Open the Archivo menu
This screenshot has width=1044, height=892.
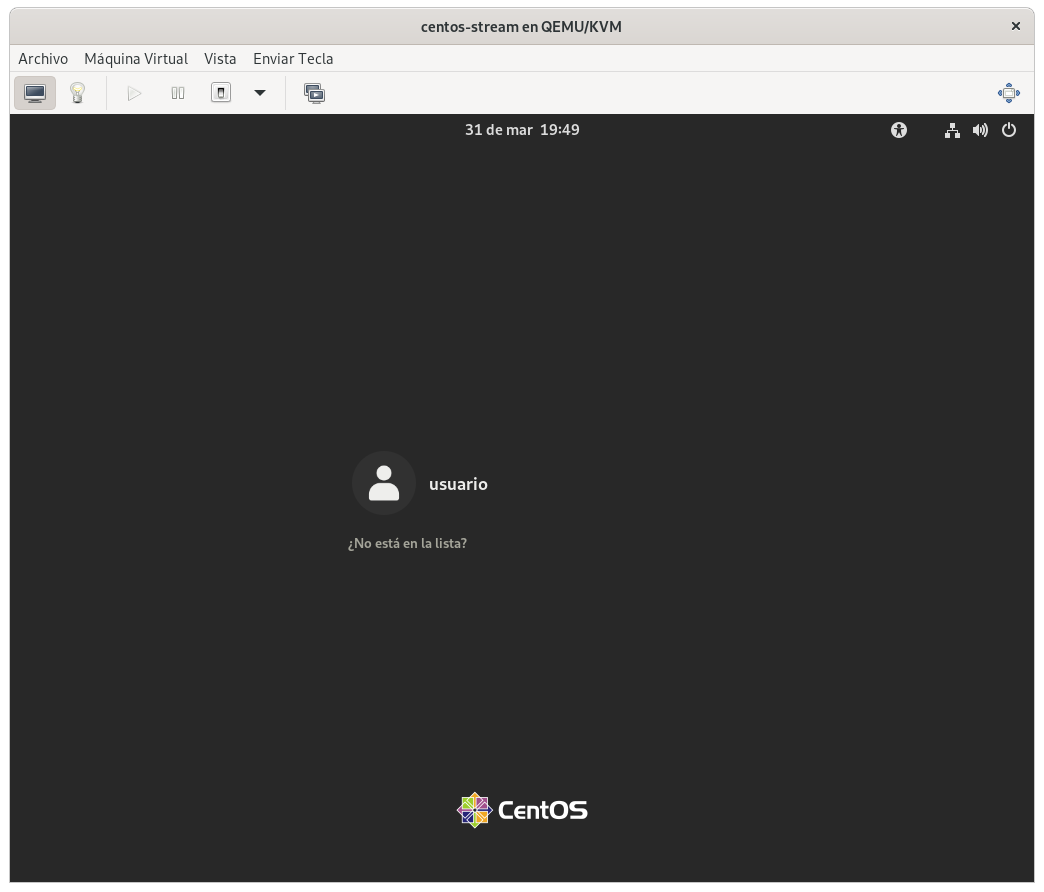coord(43,59)
